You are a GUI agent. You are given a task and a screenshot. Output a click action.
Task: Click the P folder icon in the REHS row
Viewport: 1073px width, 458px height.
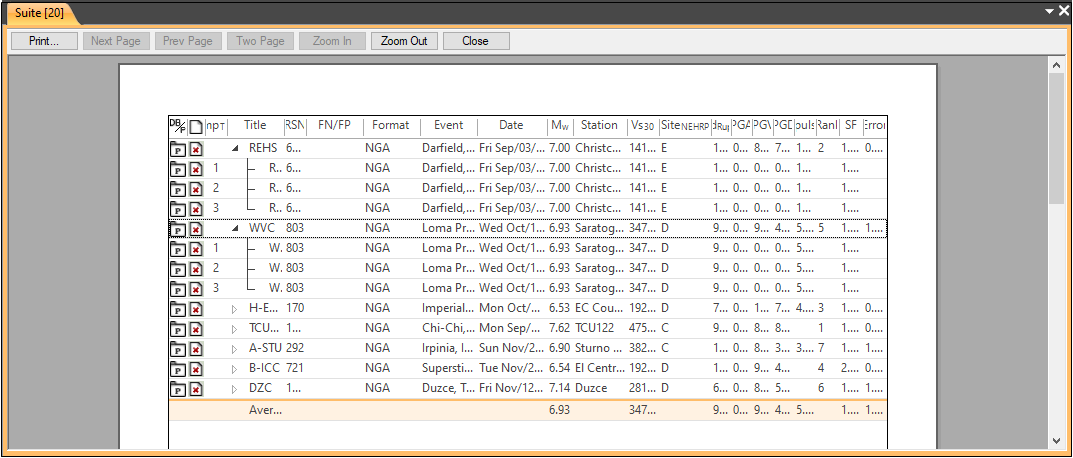(178, 149)
